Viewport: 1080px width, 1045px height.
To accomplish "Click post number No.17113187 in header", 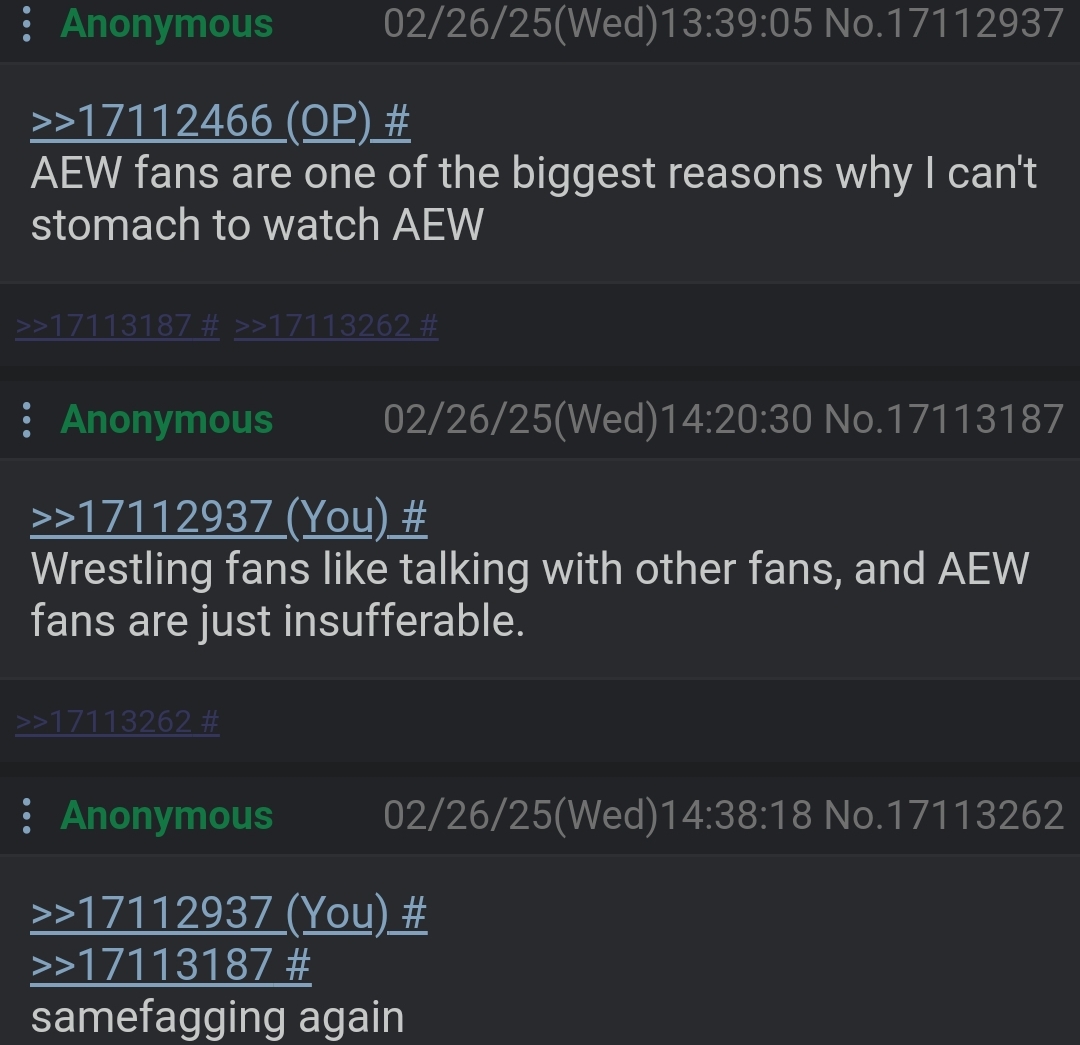I will tap(944, 420).
